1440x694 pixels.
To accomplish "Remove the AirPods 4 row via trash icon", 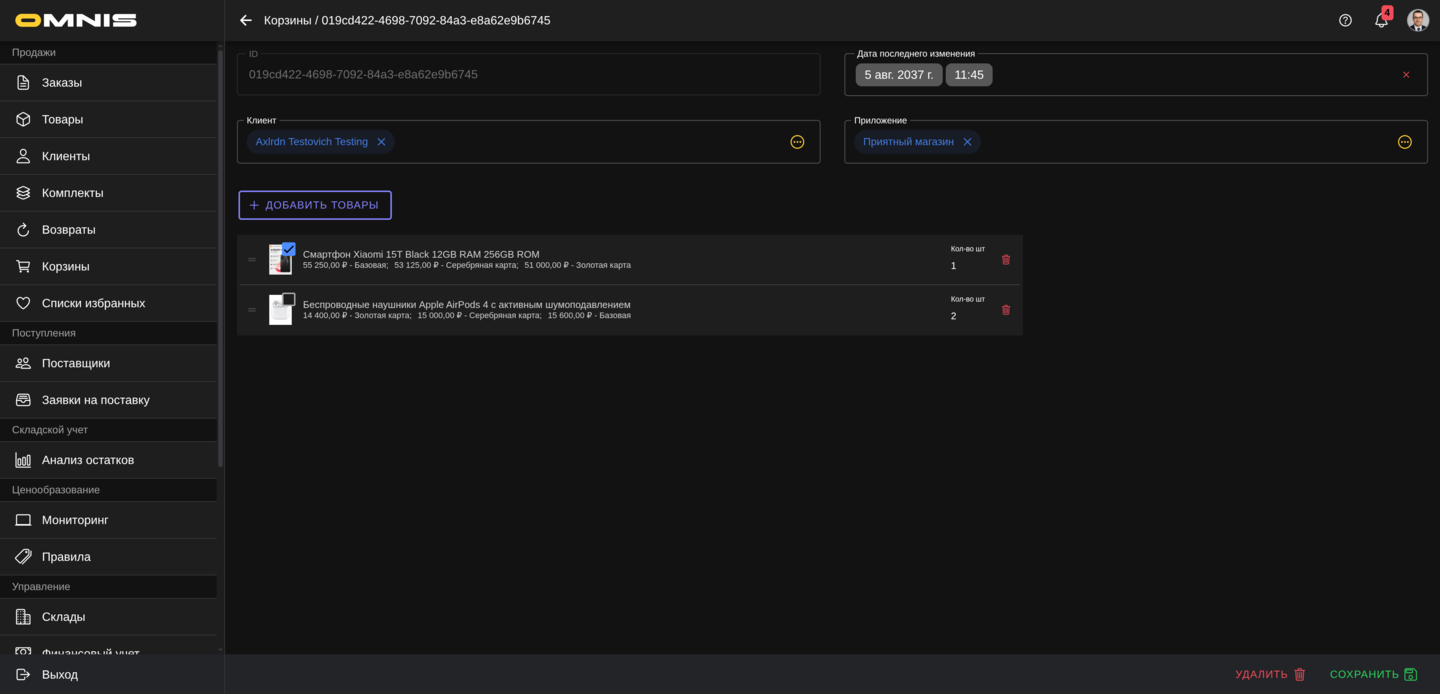I will click(x=1006, y=310).
